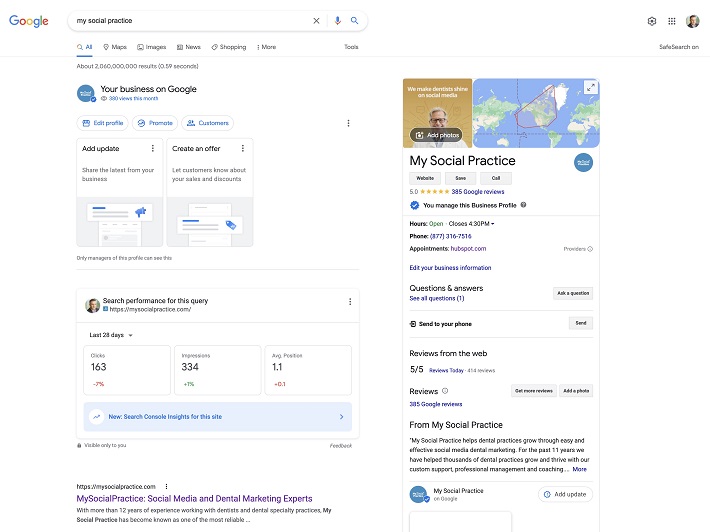Click the Clicks 163 metric card
The height and width of the screenshot is (532, 710).
127,370
